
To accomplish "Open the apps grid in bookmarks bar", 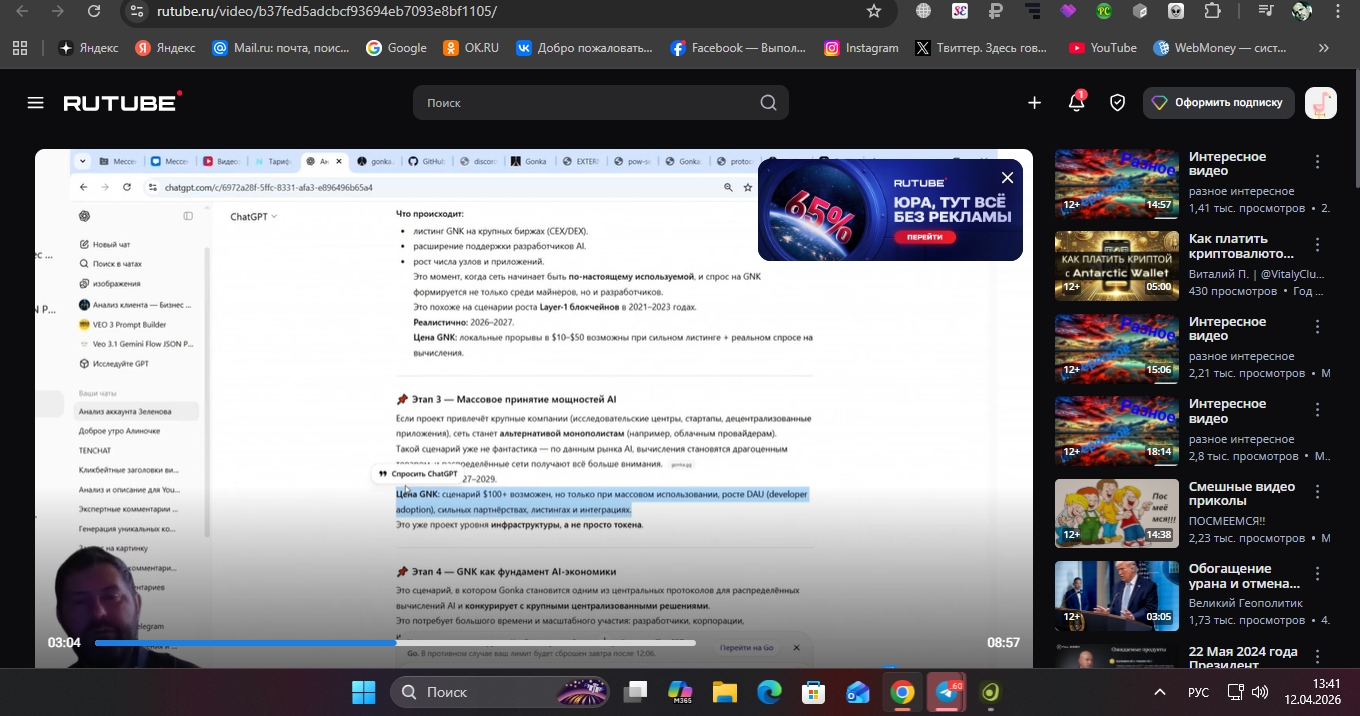I will pyautogui.click(x=20, y=47).
